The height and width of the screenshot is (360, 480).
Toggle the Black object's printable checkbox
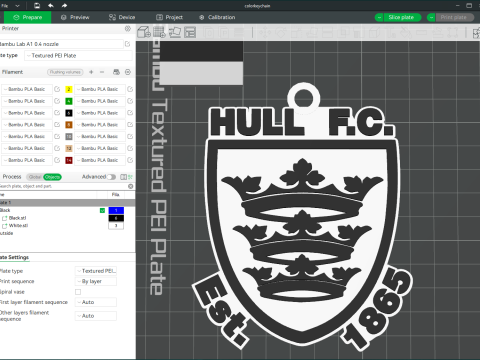(x=102, y=210)
